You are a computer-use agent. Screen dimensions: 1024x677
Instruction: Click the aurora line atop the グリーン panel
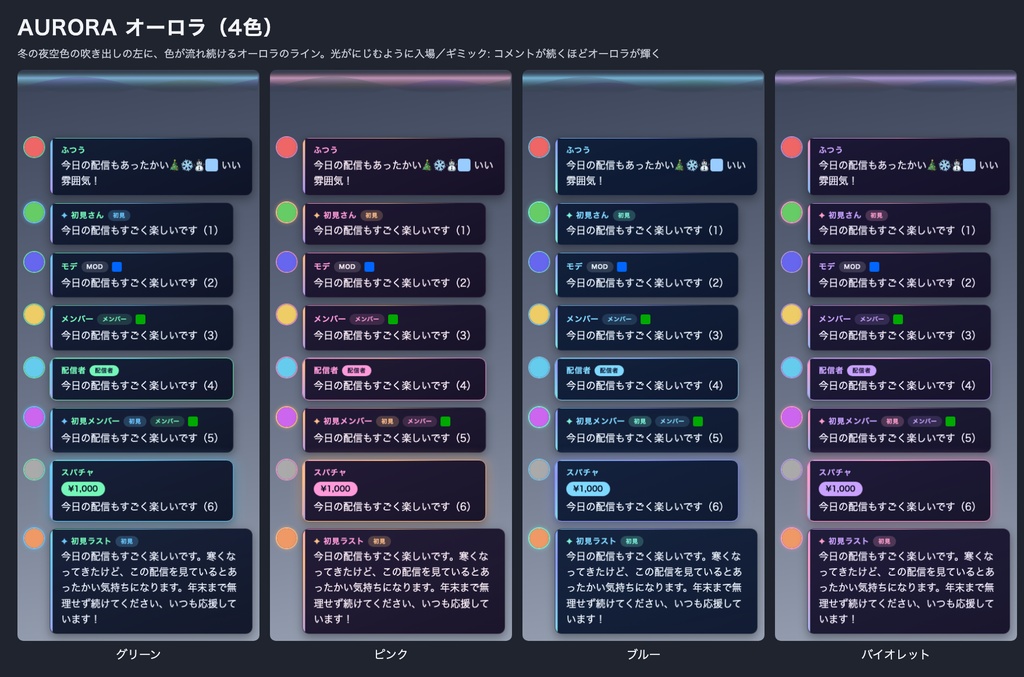138,78
